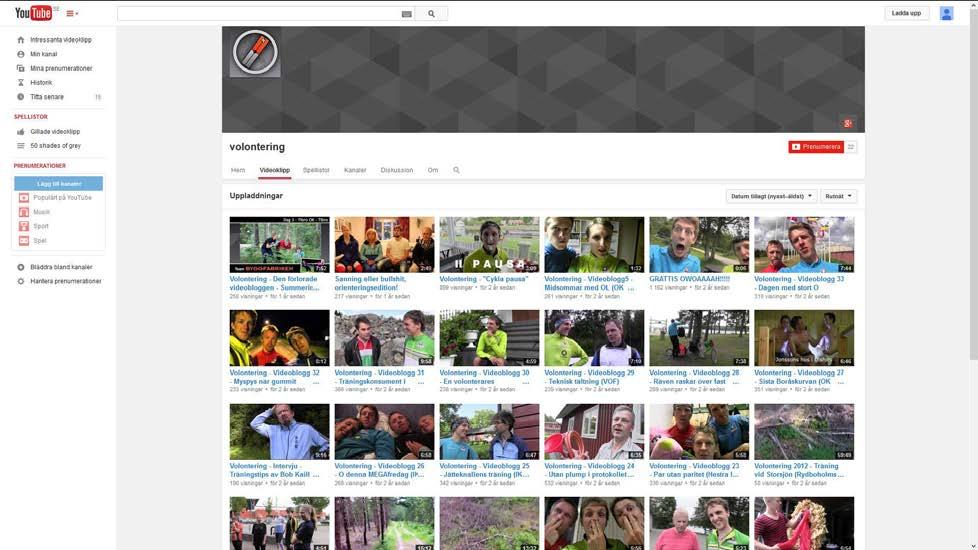Open the Den förlorade videobloggen thumbnail
The height and width of the screenshot is (550, 978).
point(279,245)
